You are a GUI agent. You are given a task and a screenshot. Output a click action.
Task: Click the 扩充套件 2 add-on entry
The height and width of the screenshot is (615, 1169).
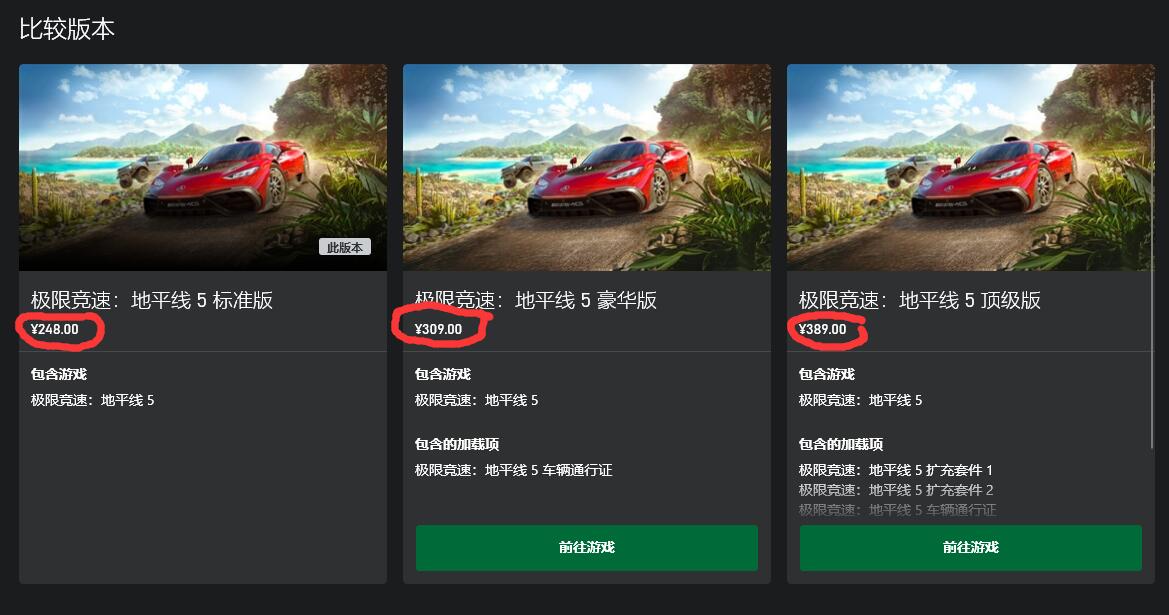895,491
